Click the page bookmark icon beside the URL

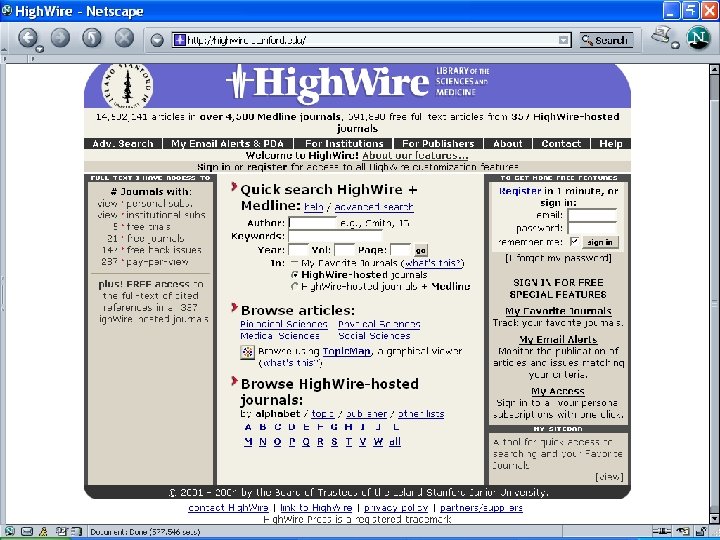pyautogui.click(x=180, y=40)
